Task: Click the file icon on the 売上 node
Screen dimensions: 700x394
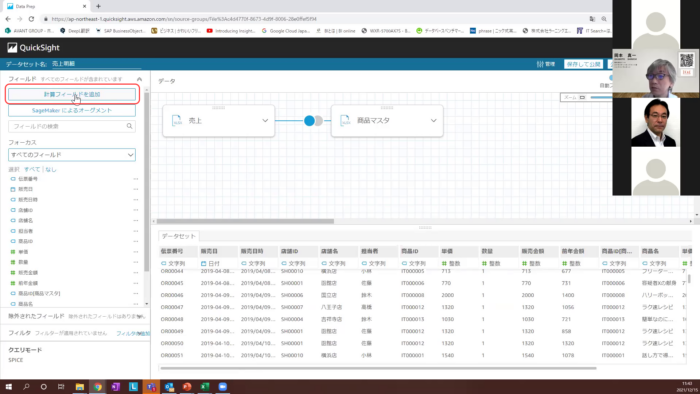Action: coord(177,120)
